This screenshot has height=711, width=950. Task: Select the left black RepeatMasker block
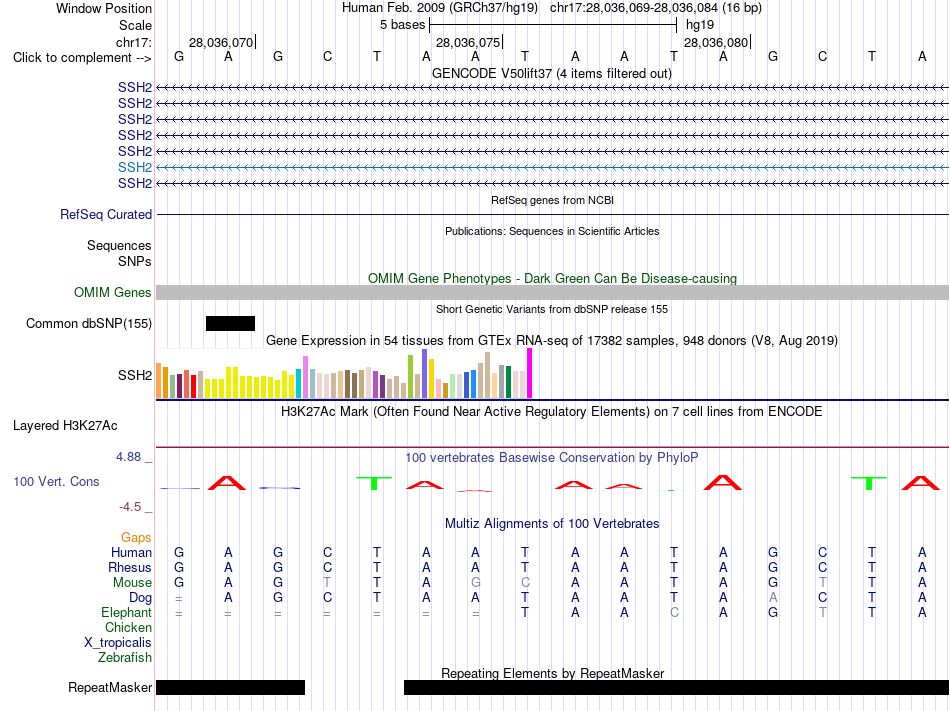pyautogui.click(x=230, y=687)
